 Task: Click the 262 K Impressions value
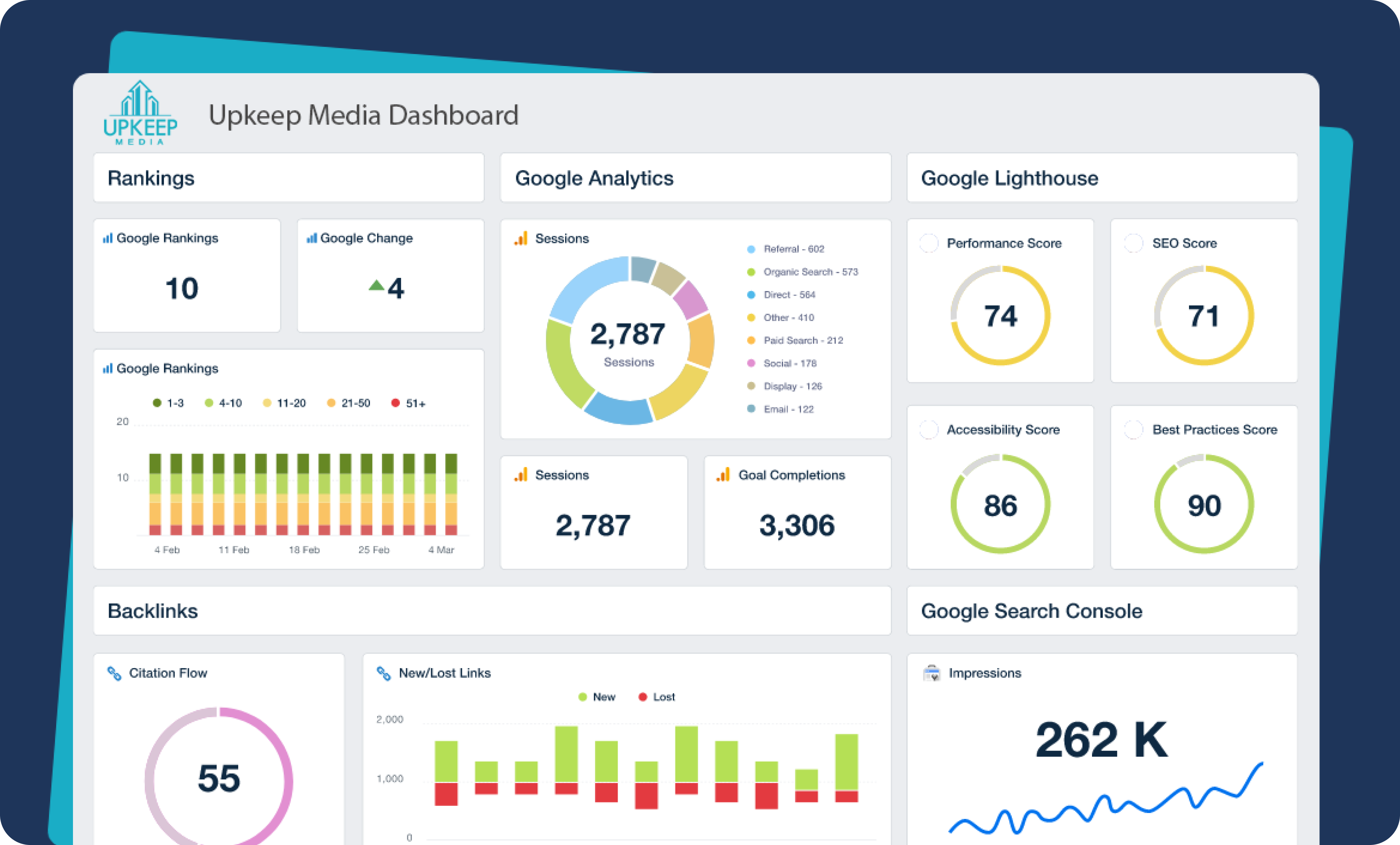pos(1102,740)
